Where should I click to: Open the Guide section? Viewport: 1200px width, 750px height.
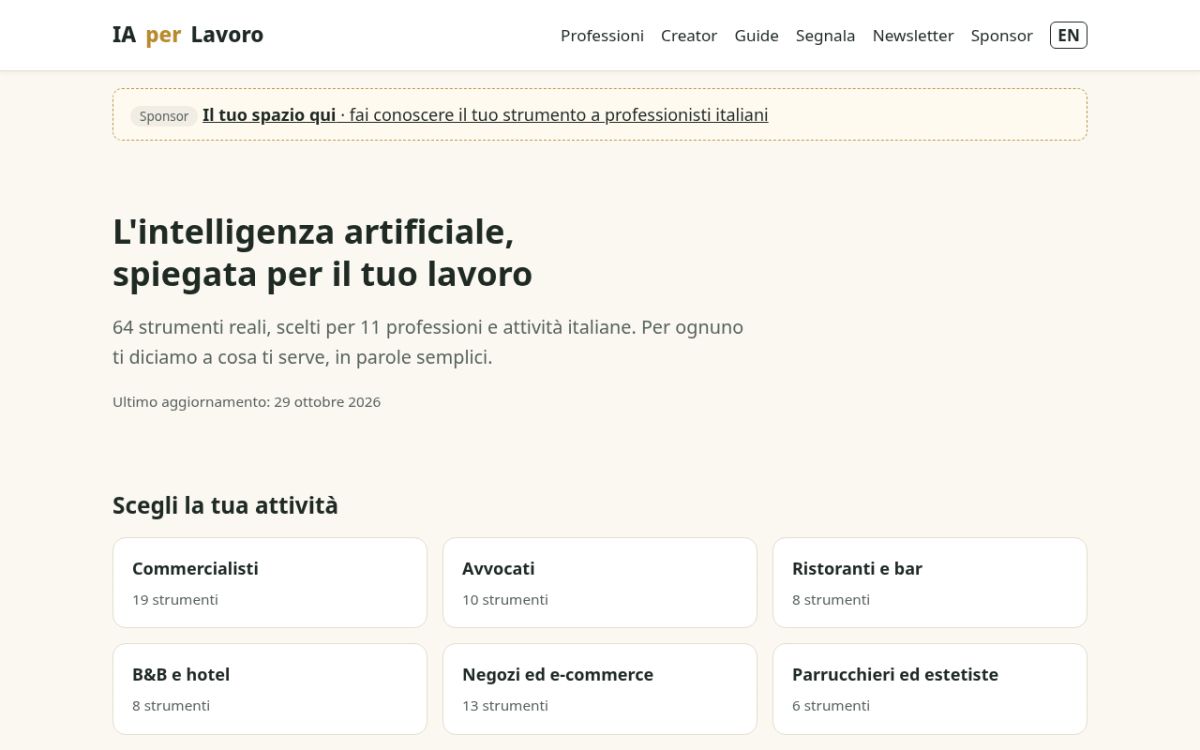756,36
